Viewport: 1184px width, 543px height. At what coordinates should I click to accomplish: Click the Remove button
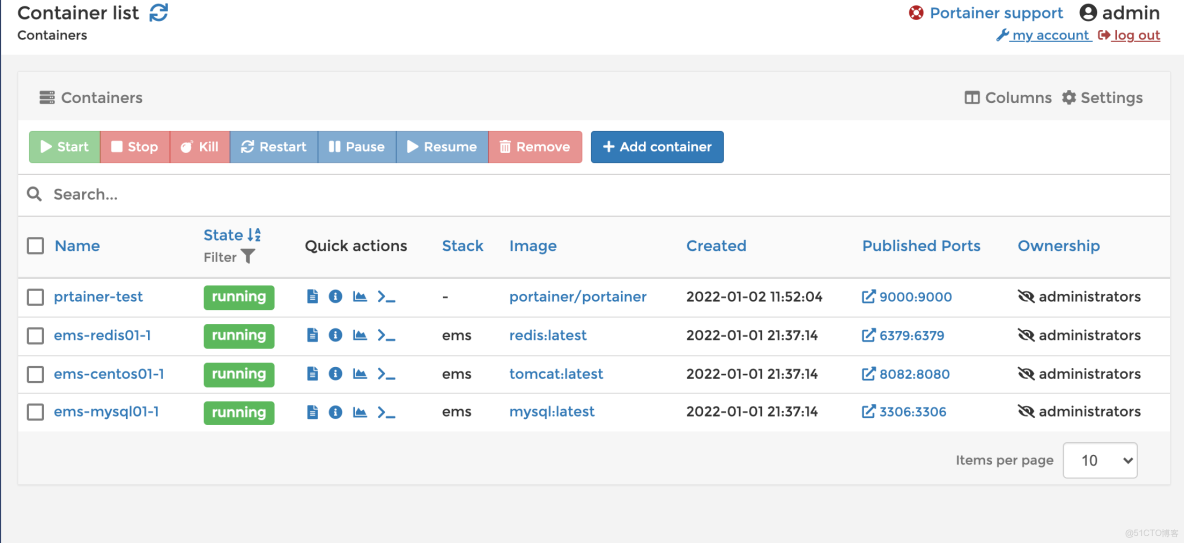pyautogui.click(x=535, y=147)
